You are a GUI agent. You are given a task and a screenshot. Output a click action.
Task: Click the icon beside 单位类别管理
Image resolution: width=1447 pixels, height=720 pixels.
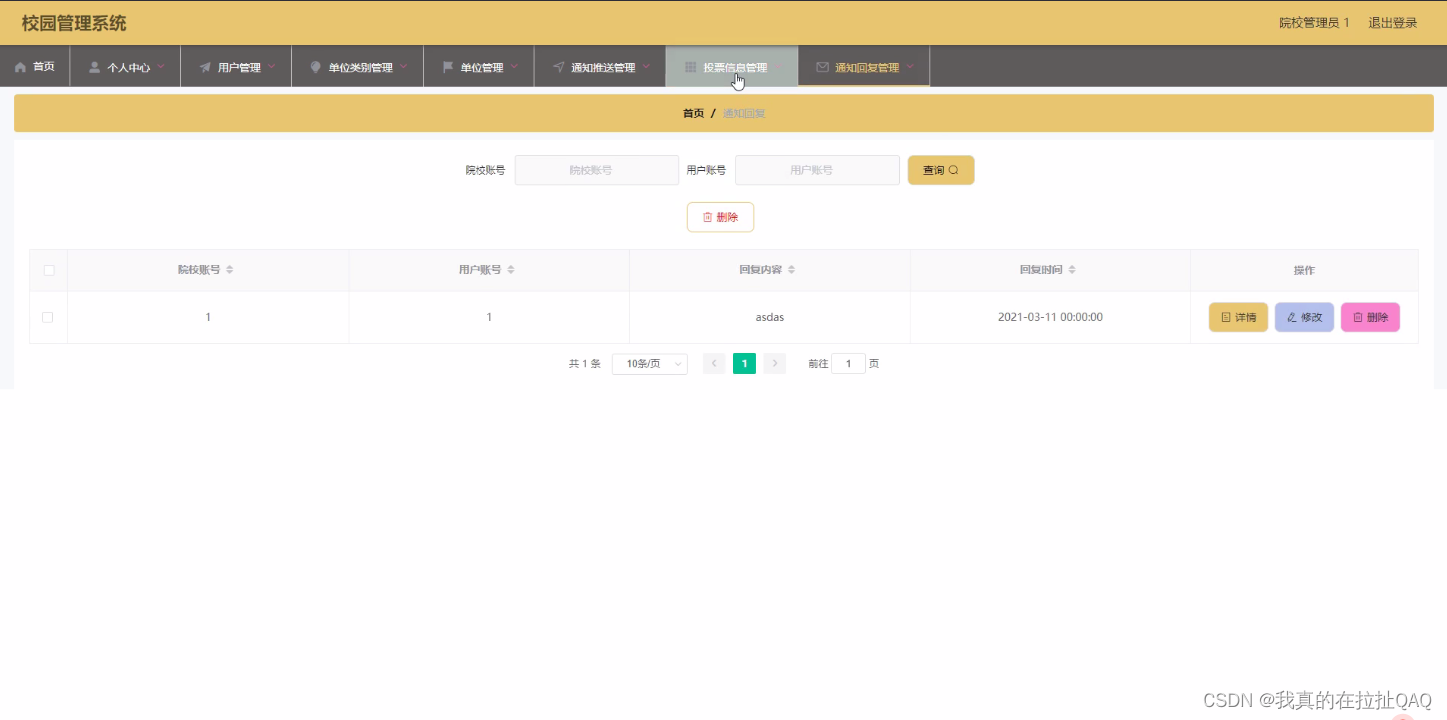pyautogui.click(x=316, y=67)
